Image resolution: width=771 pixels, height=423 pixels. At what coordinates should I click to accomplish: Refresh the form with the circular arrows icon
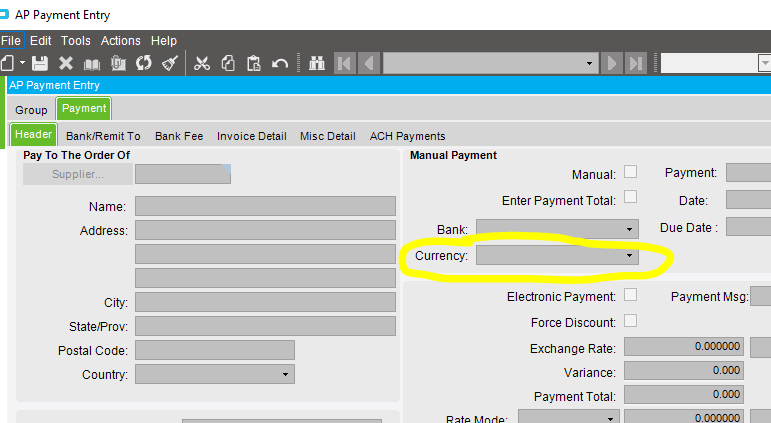pos(144,63)
